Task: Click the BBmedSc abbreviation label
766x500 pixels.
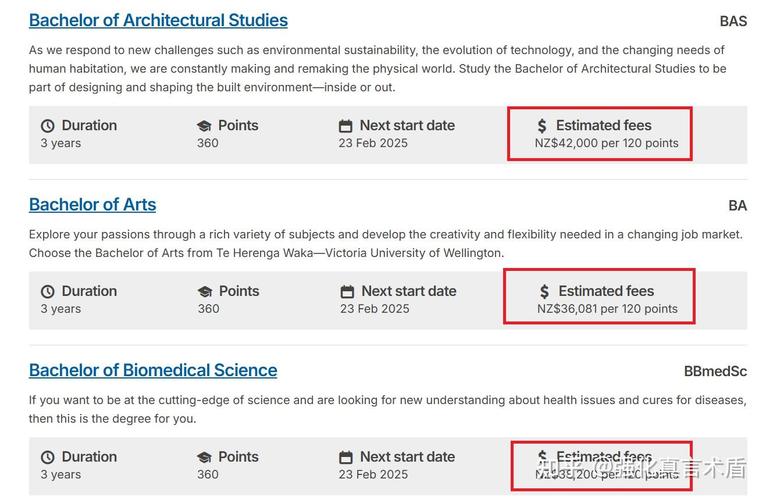Action: click(715, 371)
